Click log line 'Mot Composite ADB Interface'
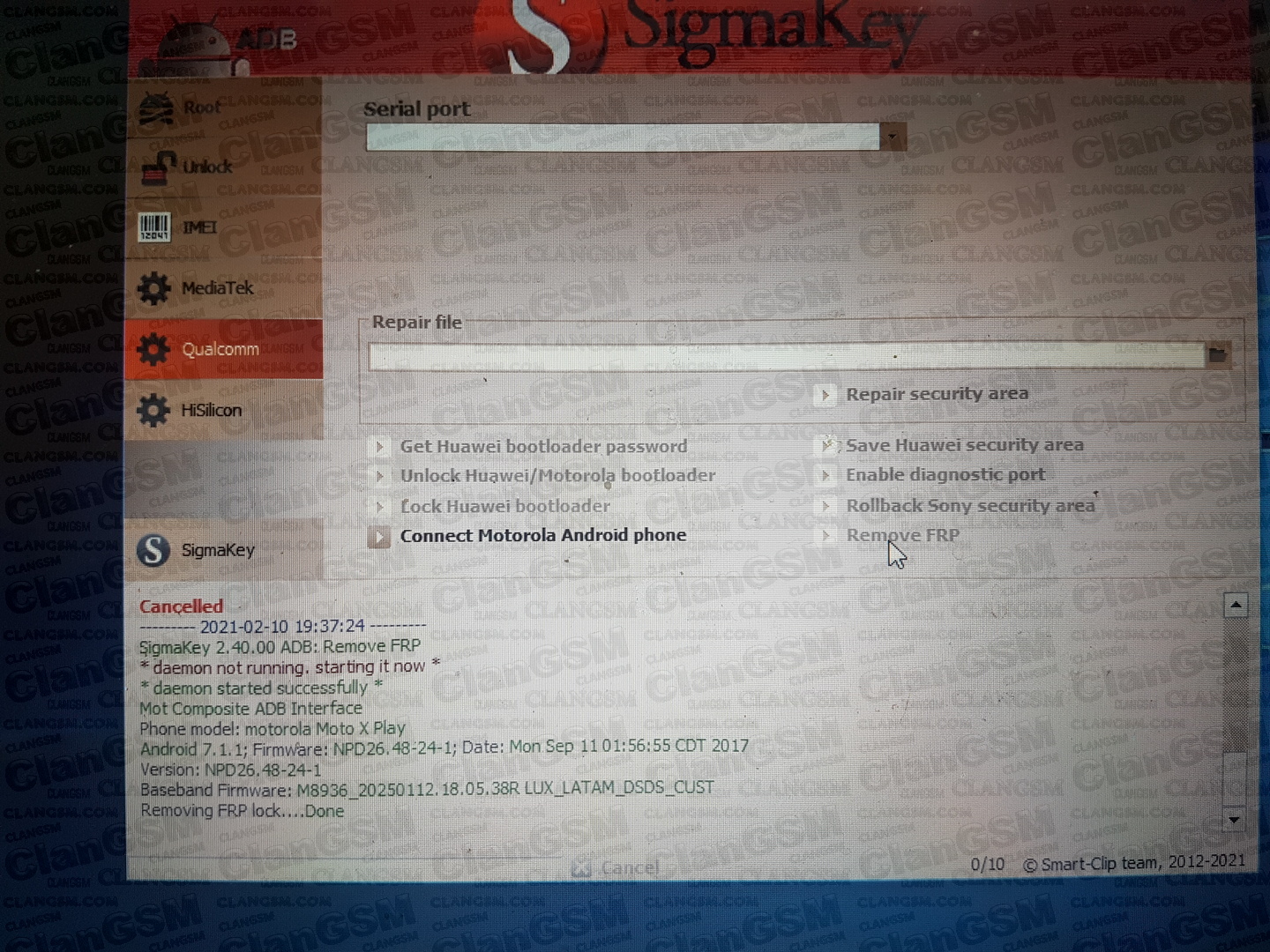The image size is (1270, 952). coord(250,709)
